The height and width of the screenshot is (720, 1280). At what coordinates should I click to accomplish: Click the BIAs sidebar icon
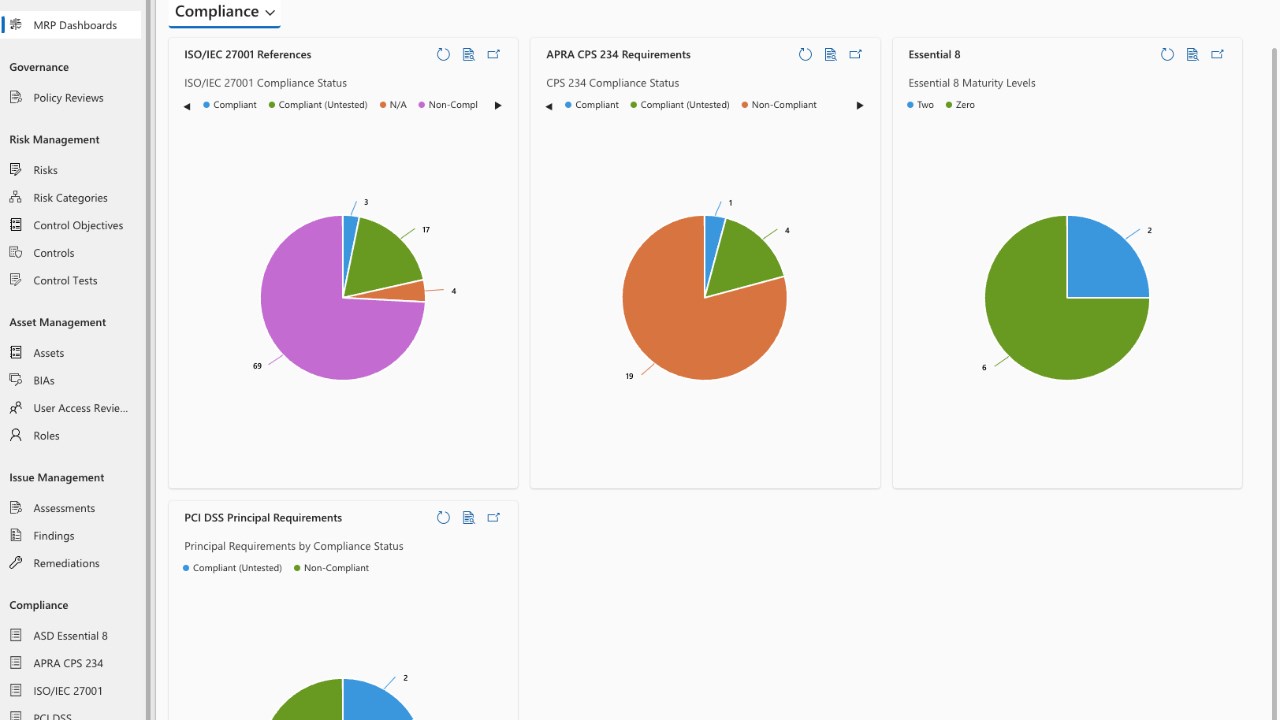click(16, 380)
